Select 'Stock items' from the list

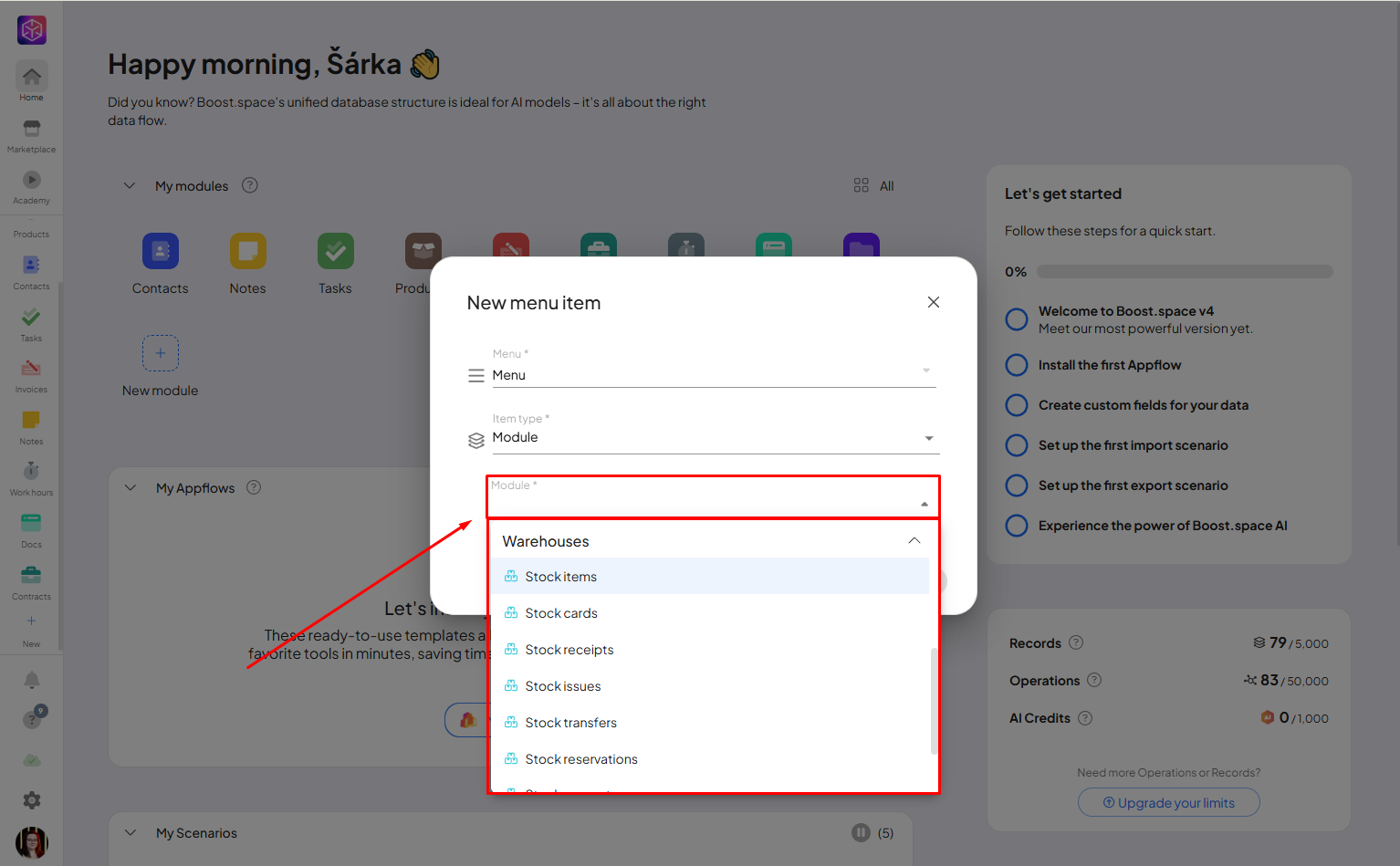coord(560,577)
